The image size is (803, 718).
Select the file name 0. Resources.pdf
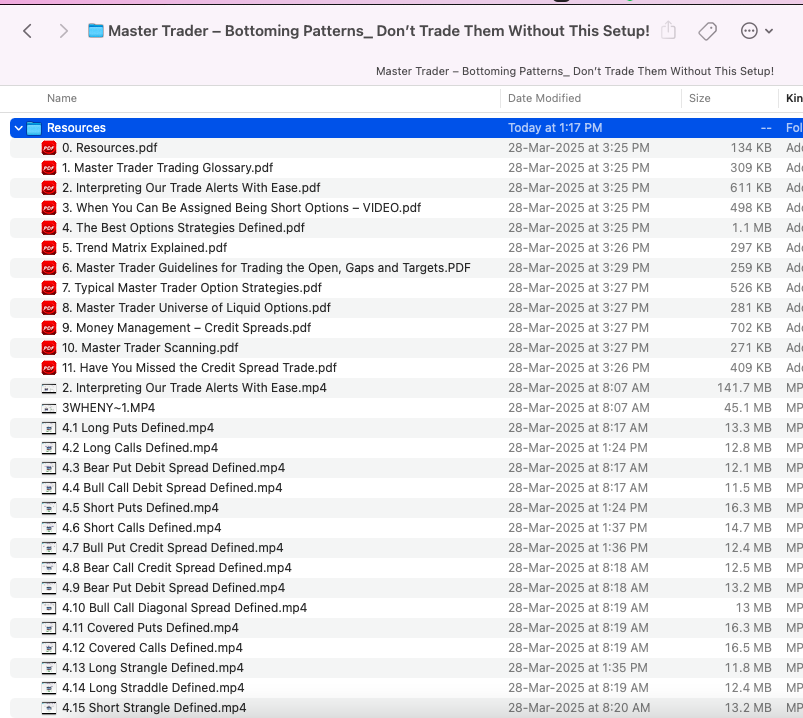click(110, 148)
